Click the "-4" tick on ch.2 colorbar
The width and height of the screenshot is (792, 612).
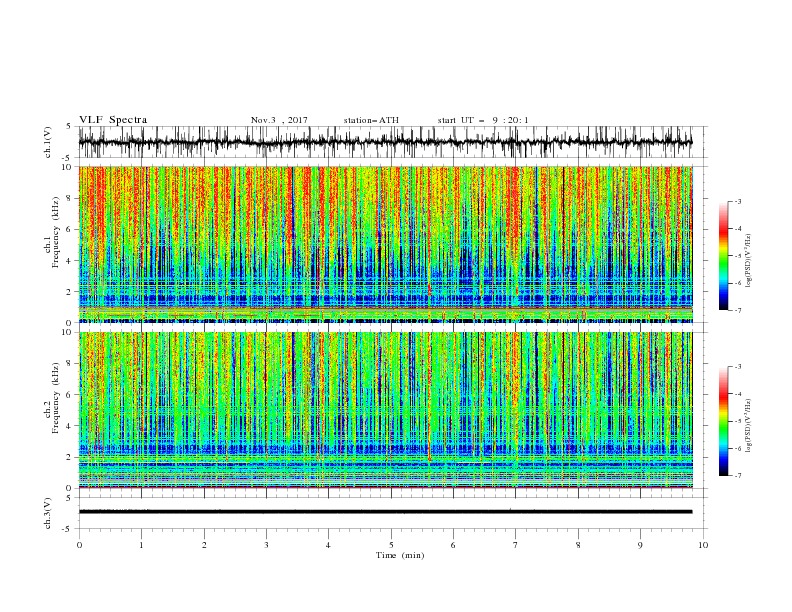737,394
